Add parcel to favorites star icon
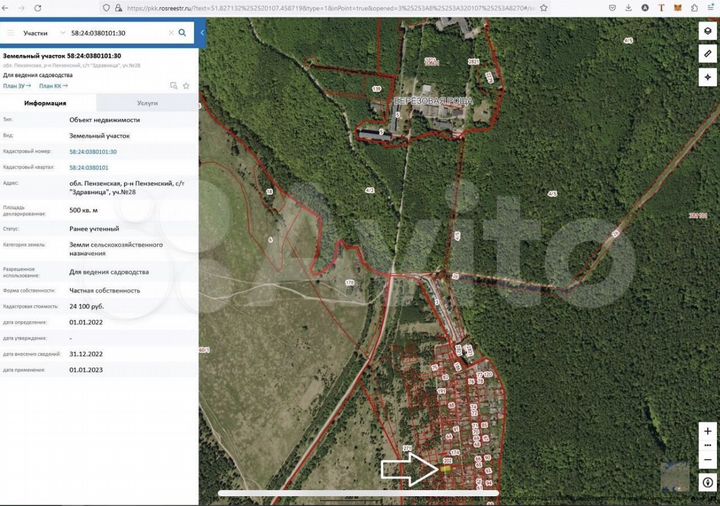This screenshot has width=720, height=506. pos(186,86)
